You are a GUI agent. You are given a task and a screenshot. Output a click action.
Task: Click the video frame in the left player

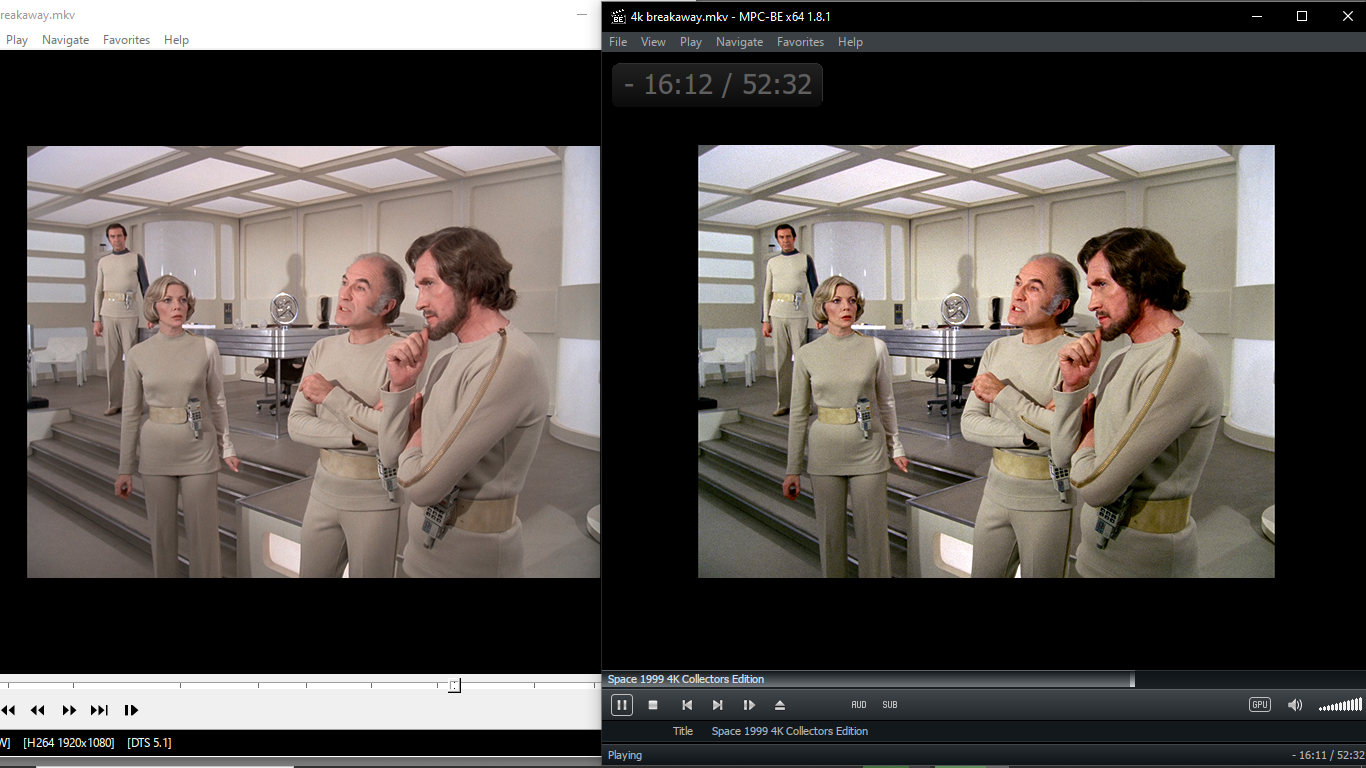[313, 361]
